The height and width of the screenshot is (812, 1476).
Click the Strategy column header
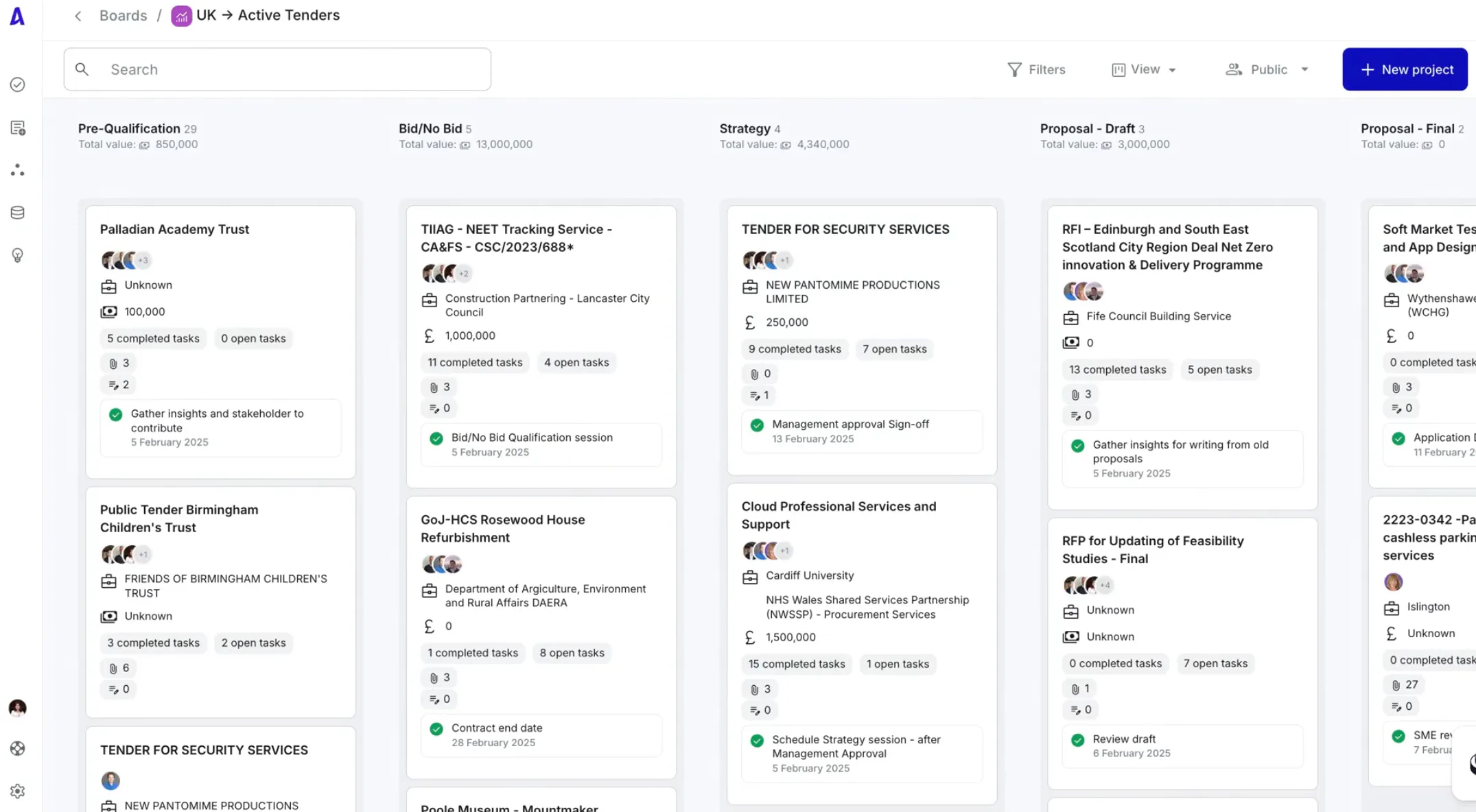coord(745,128)
